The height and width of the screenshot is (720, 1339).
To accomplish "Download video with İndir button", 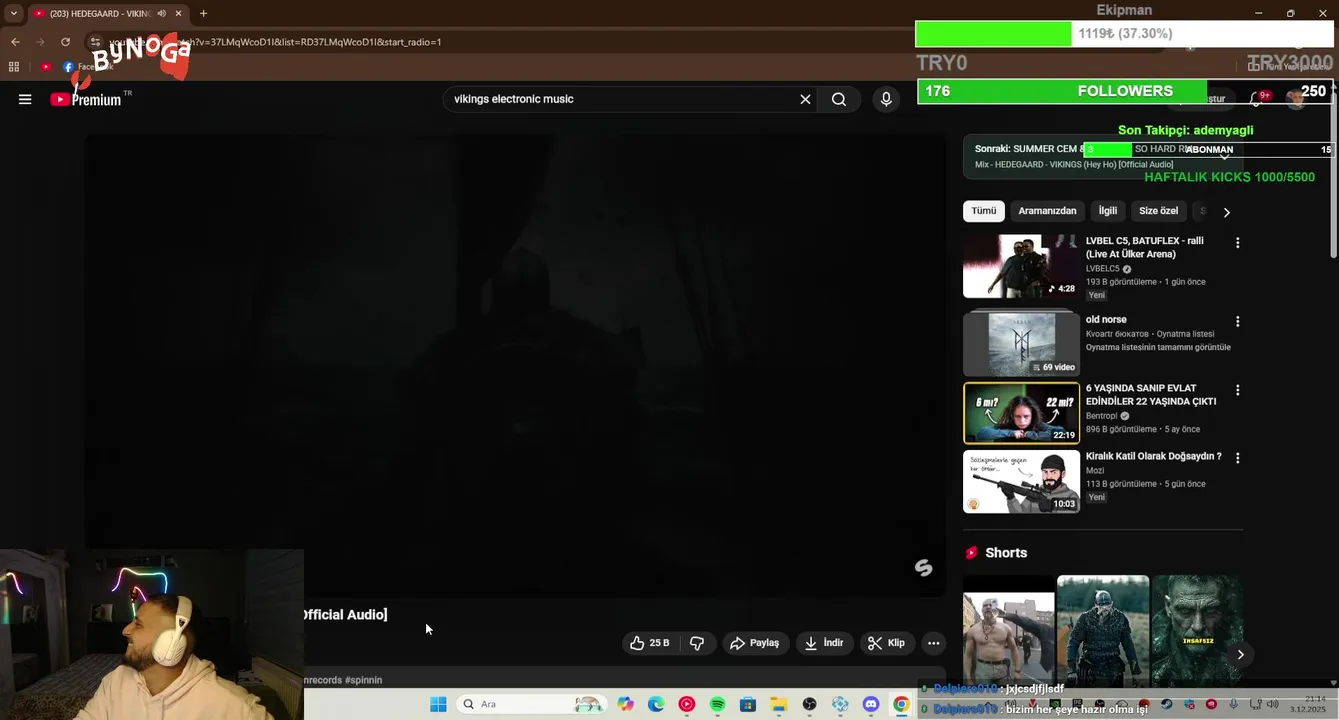I will coord(825,643).
